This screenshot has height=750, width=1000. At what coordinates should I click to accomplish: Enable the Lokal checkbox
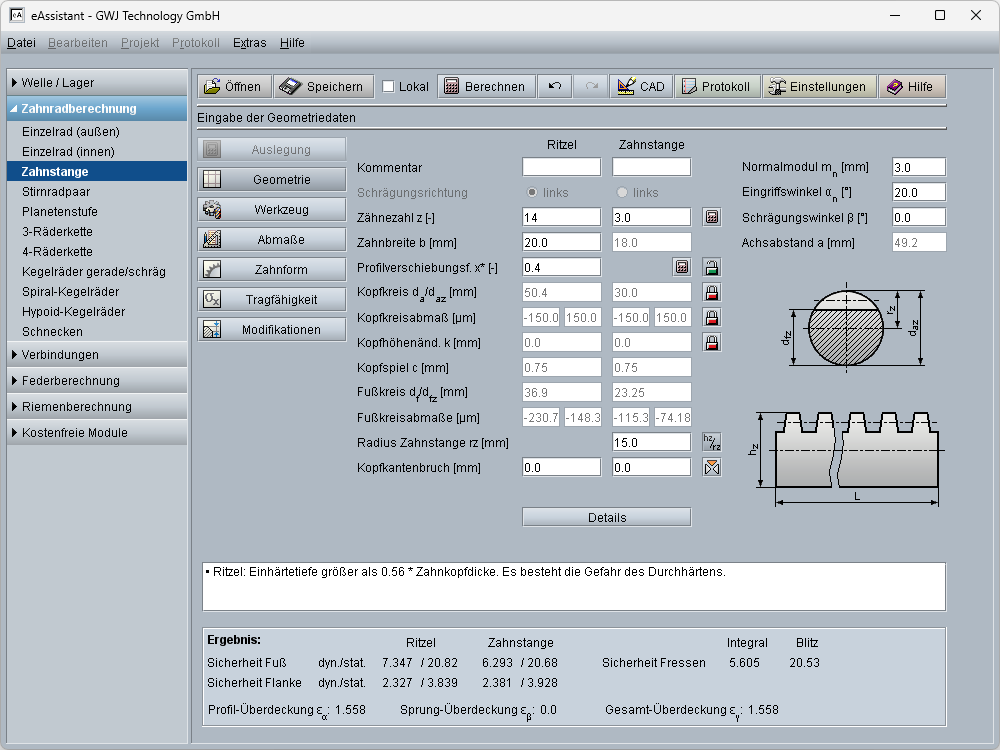click(x=389, y=87)
